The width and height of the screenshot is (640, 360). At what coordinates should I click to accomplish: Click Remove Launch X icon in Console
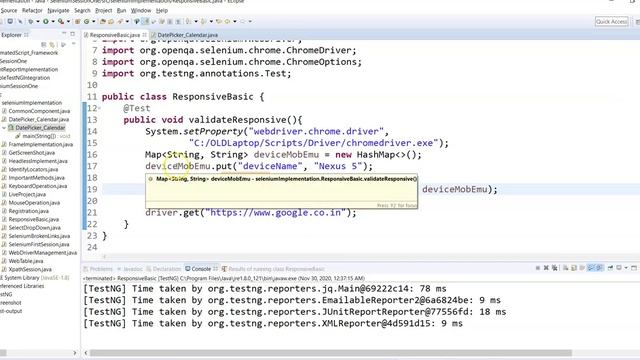point(546,268)
